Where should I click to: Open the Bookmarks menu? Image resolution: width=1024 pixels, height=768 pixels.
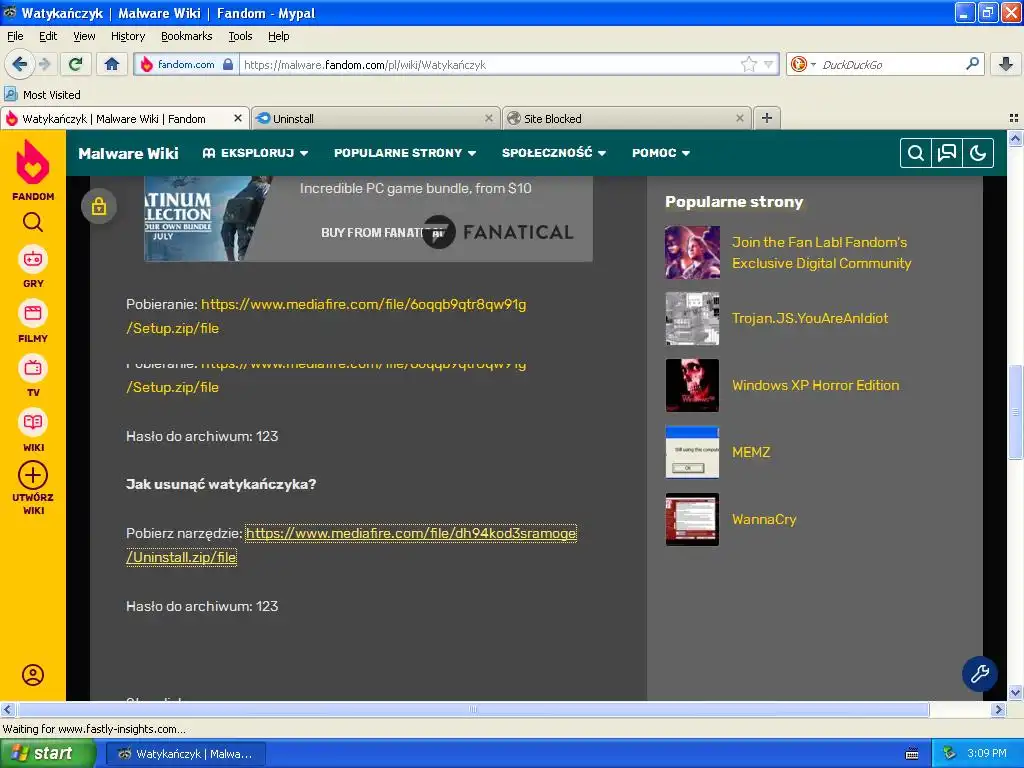click(x=186, y=36)
